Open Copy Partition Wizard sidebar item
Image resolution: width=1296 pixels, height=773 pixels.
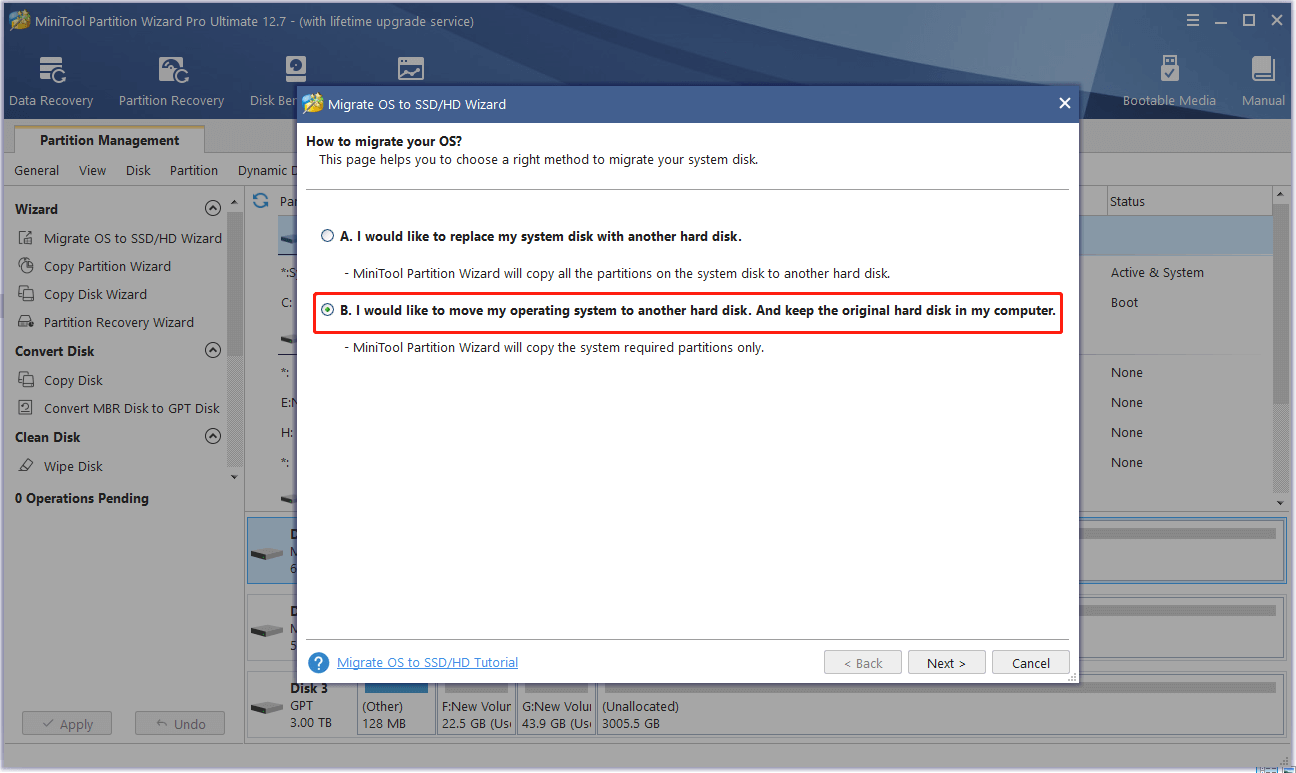(x=107, y=266)
